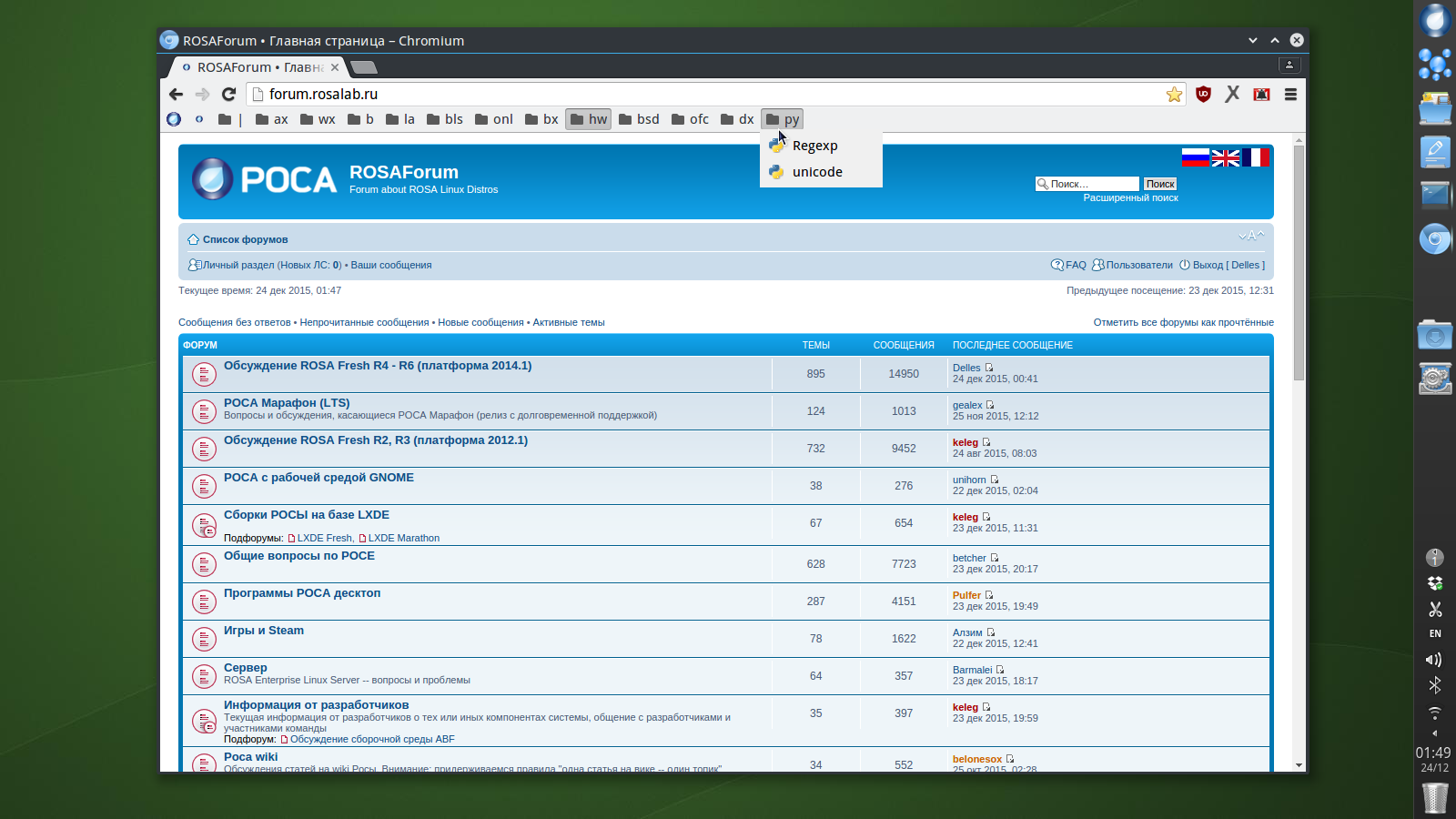This screenshot has width=1456, height=819.
Task: Open the Wi-Fi network tray icon
Action: pos(1435,712)
